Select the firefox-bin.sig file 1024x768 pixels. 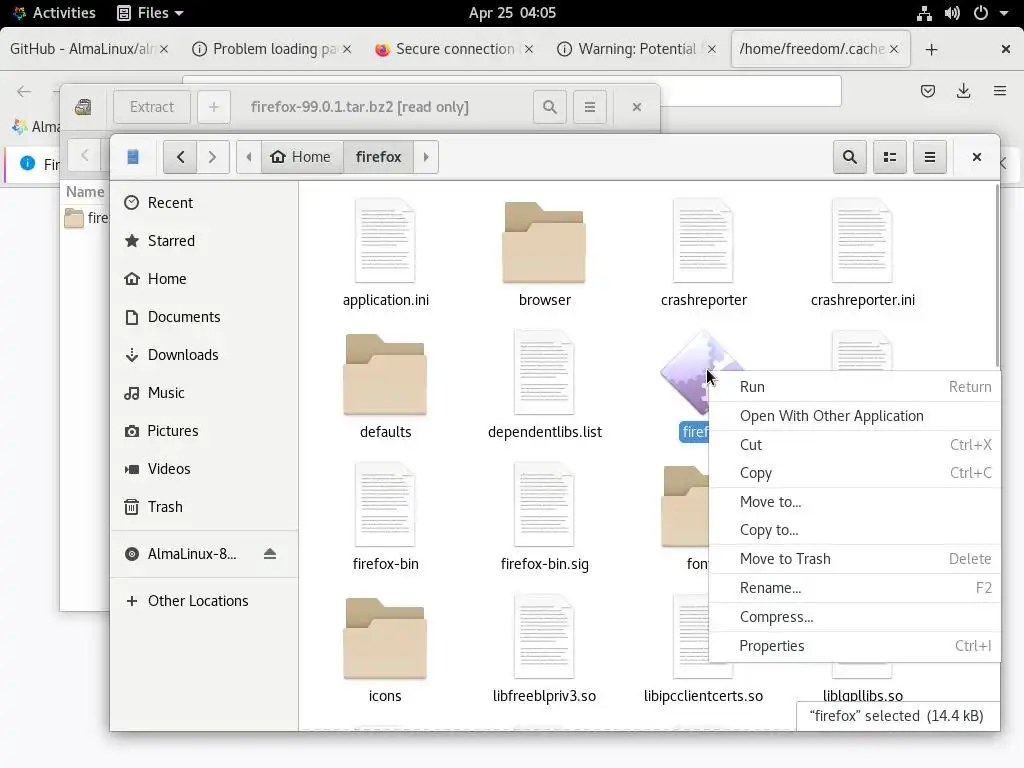[544, 517]
